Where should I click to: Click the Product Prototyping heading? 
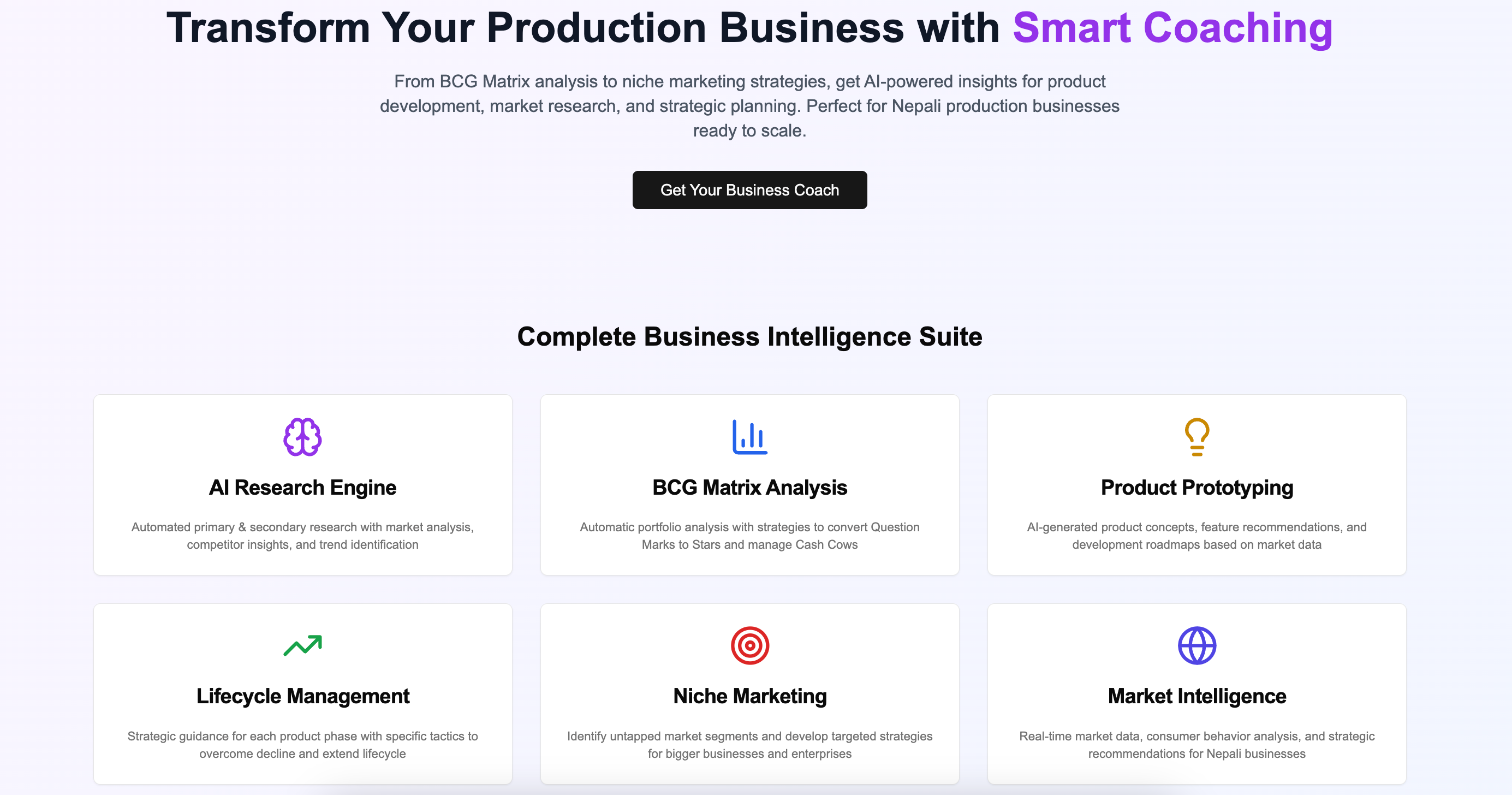click(x=1197, y=488)
